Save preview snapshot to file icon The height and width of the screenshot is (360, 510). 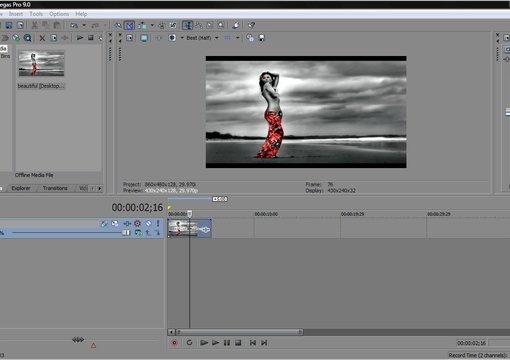(262, 38)
